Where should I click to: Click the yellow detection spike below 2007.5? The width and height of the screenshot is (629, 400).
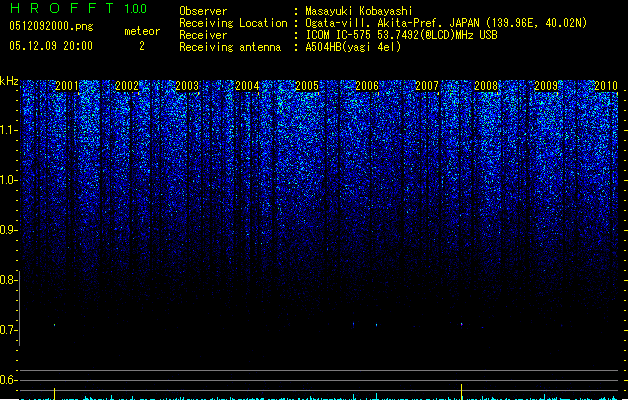[461, 392]
